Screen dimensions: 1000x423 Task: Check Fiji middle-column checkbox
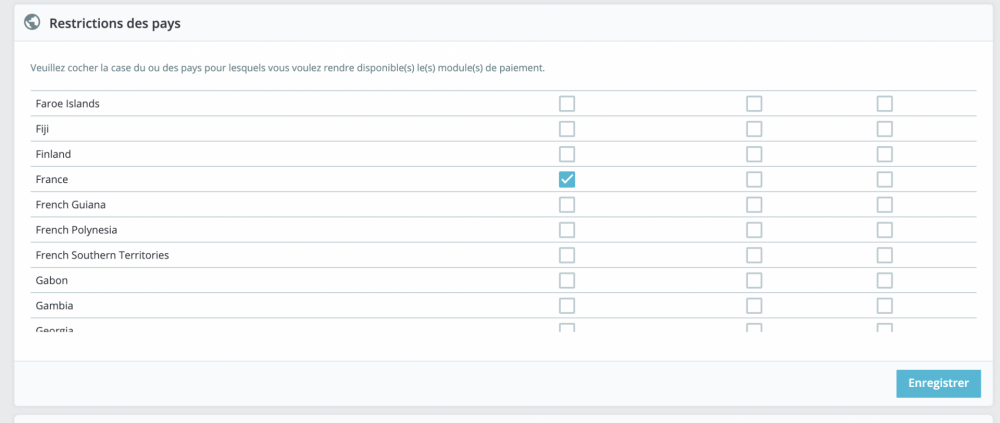[x=754, y=129]
